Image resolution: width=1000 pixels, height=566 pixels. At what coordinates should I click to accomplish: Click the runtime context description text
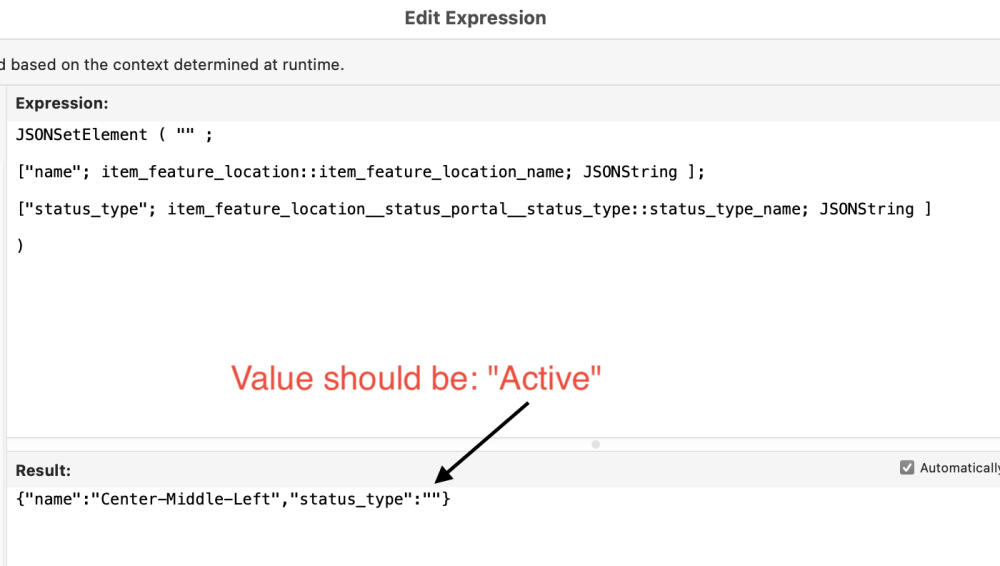[175, 64]
